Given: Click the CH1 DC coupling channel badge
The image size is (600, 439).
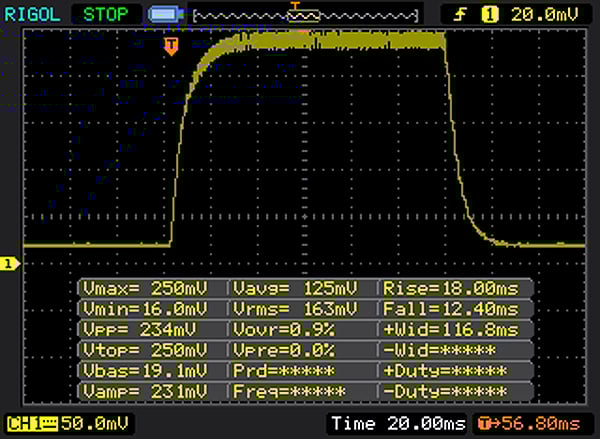Looking at the screenshot, I should pyautogui.click(x=32, y=424).
